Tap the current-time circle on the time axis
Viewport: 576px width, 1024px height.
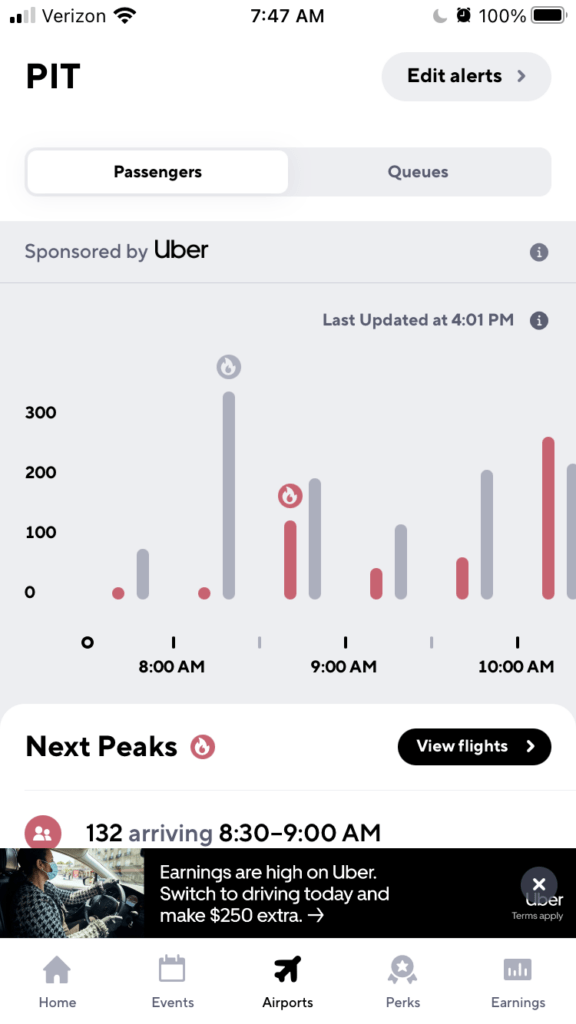[x=87, y=643]
